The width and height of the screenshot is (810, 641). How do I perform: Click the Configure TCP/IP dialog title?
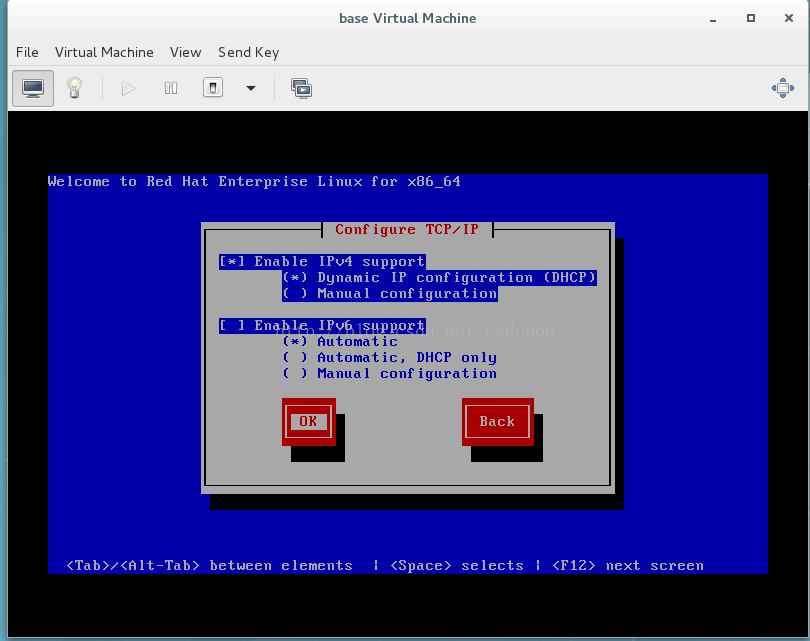pos(407,229)
